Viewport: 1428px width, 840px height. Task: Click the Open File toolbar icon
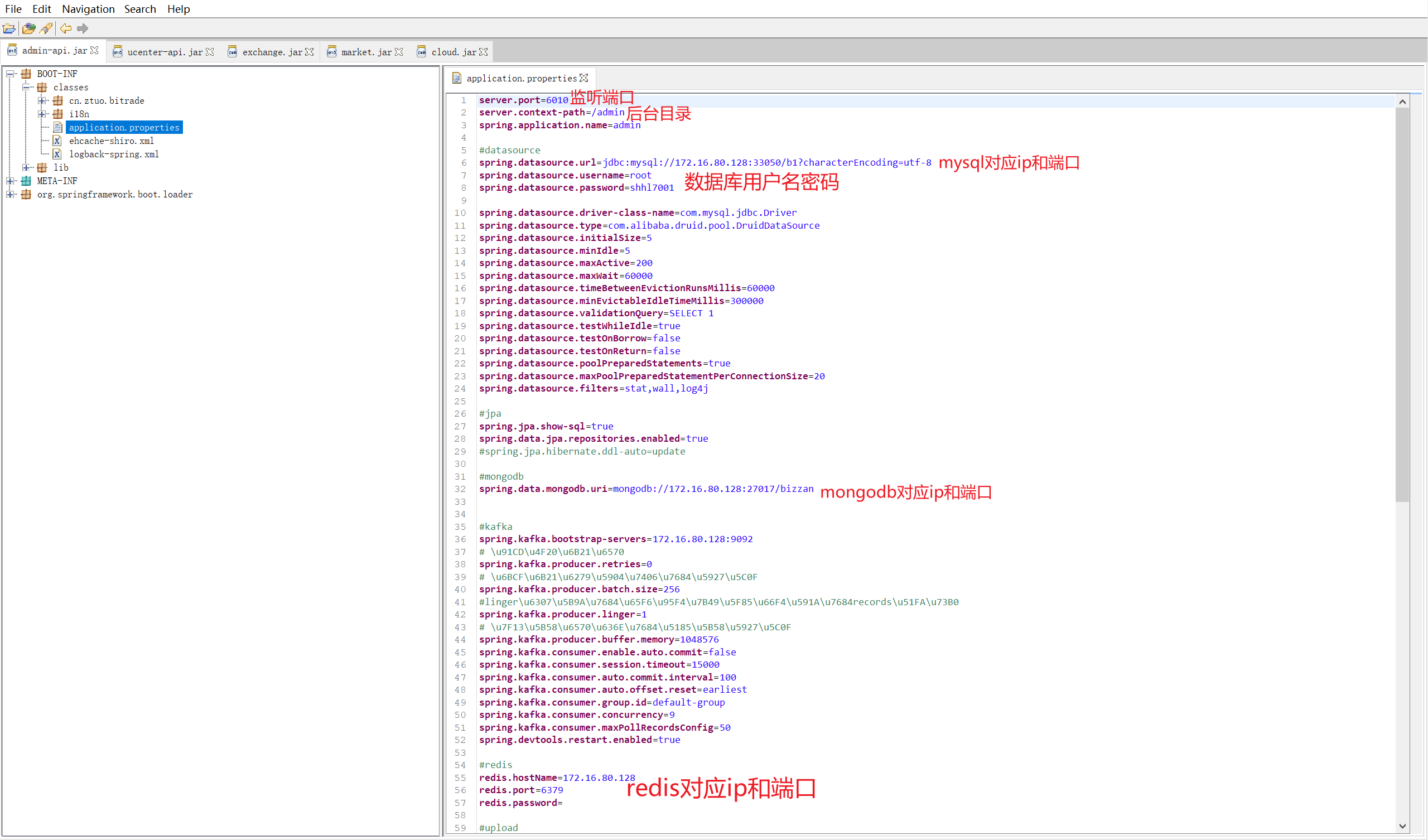click(x=9, y=28)
